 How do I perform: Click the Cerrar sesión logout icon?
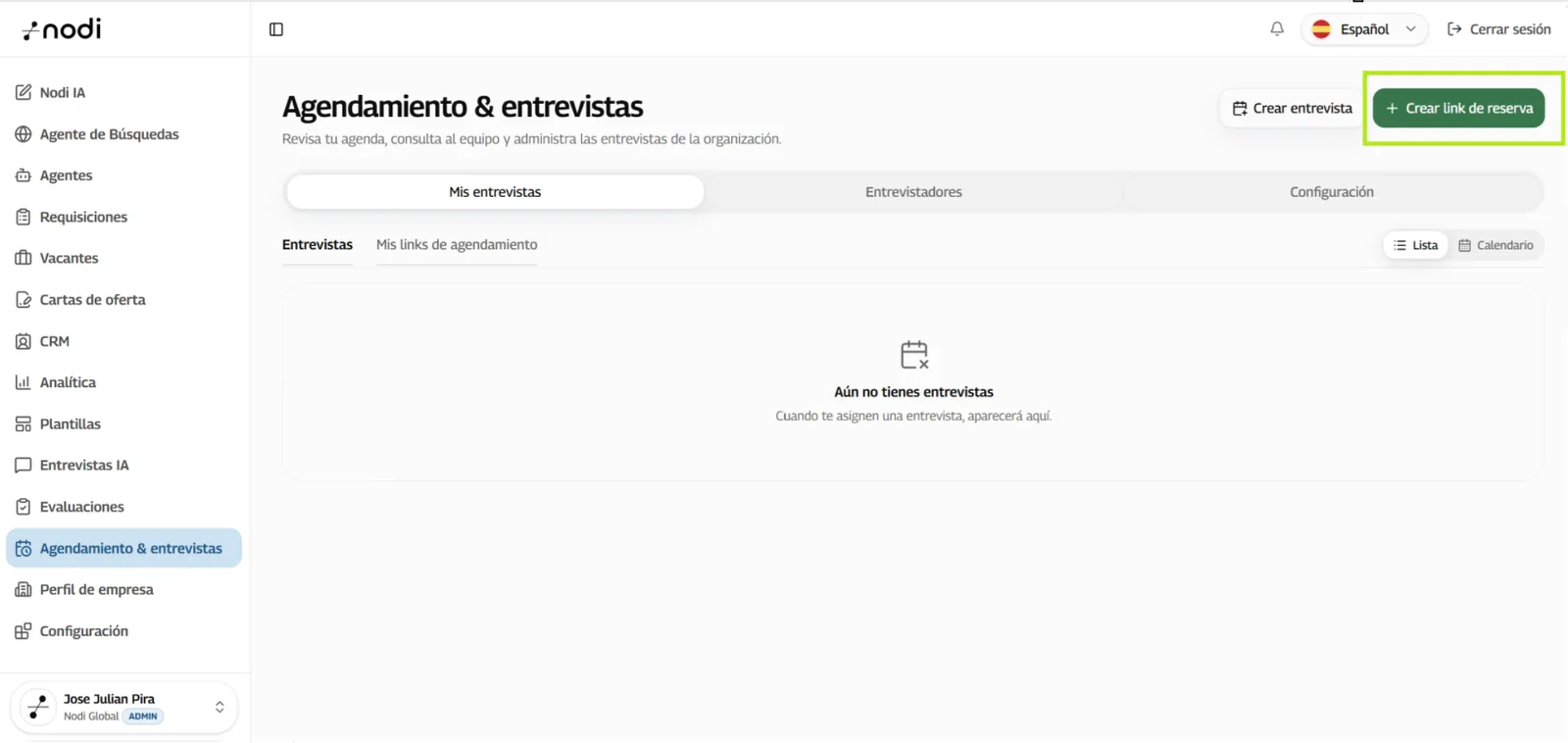tap(1454, 29)
